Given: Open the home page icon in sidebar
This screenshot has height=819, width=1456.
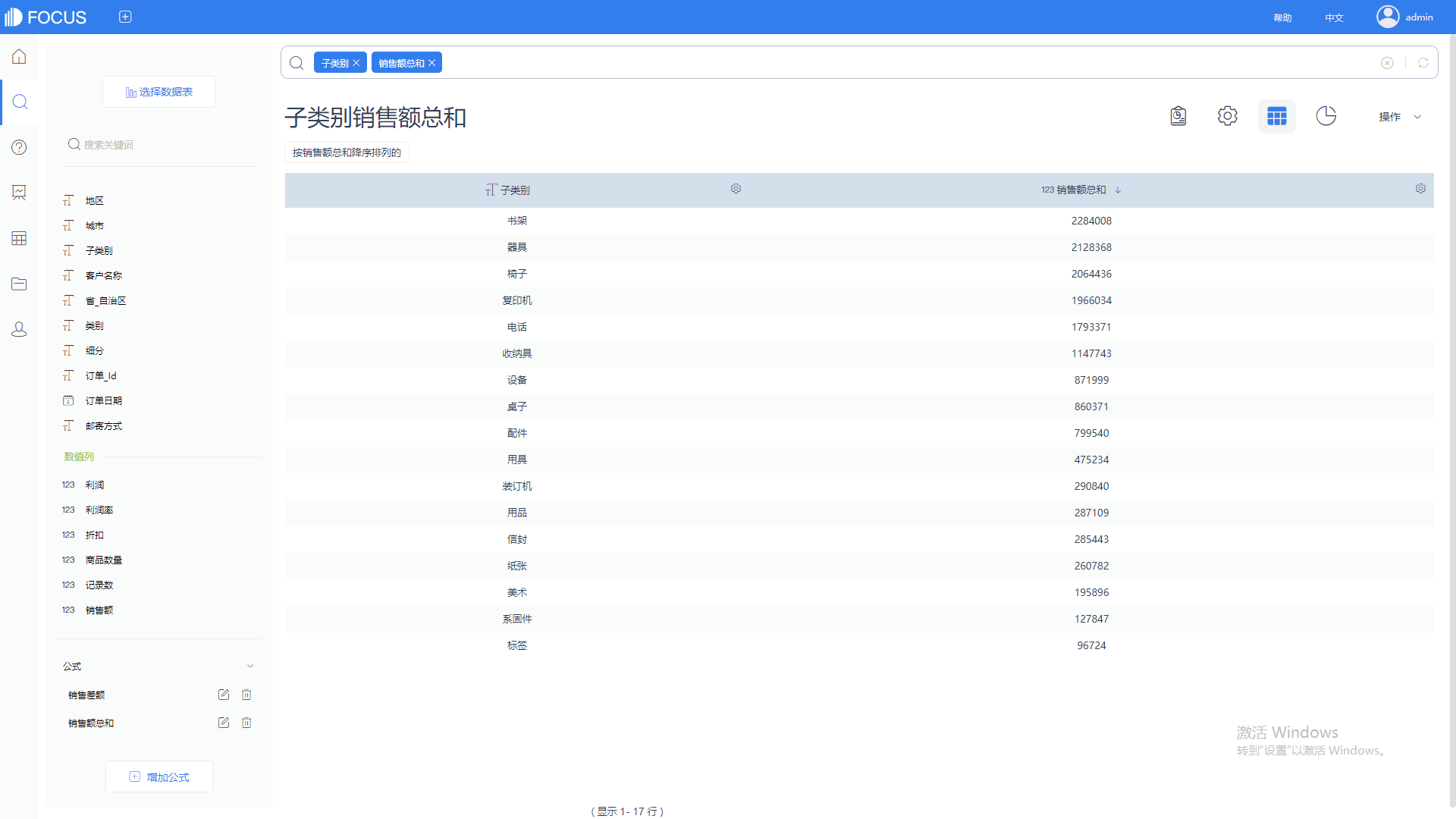Looking at the screenshot, I should [x=19, y=57].
